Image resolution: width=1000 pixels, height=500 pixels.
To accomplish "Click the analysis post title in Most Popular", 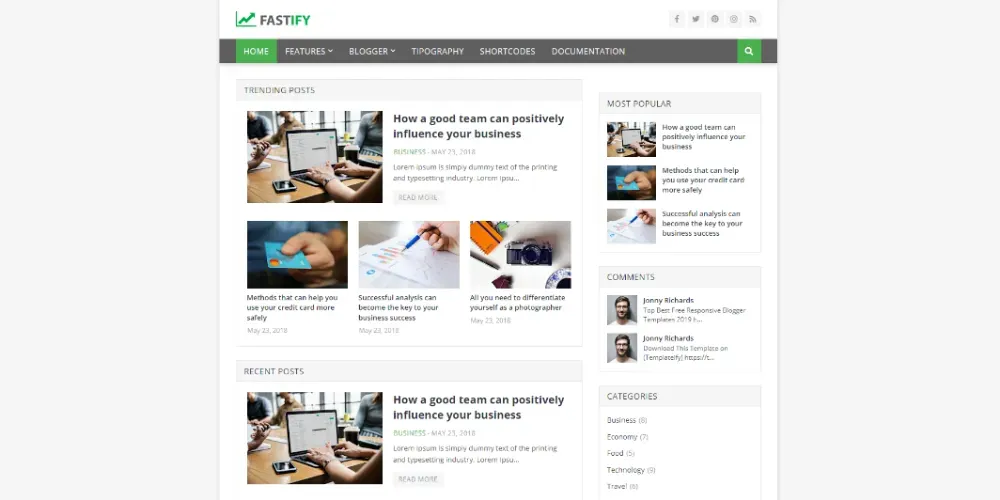I will pos(702,223).
